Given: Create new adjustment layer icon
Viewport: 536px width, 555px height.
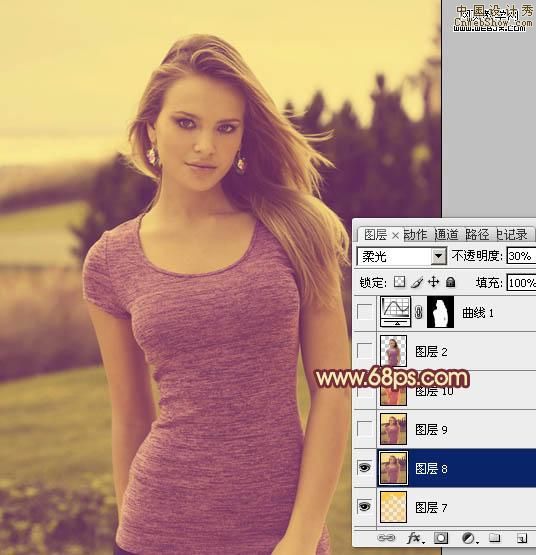Looking at the screenshot, I should pyautogui.click(x=469, y=538).
